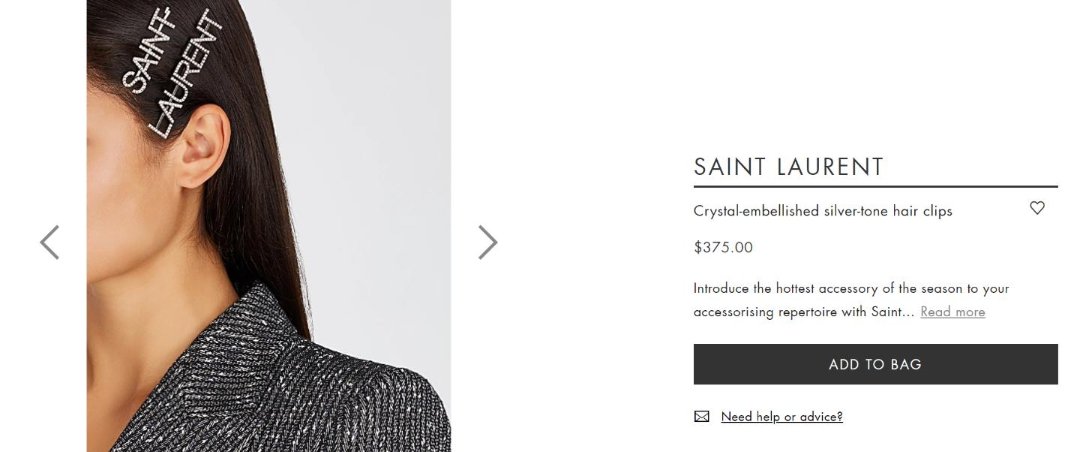
Task: Click the SAINT LAURENT brand heading
Action: click(789, 167)
